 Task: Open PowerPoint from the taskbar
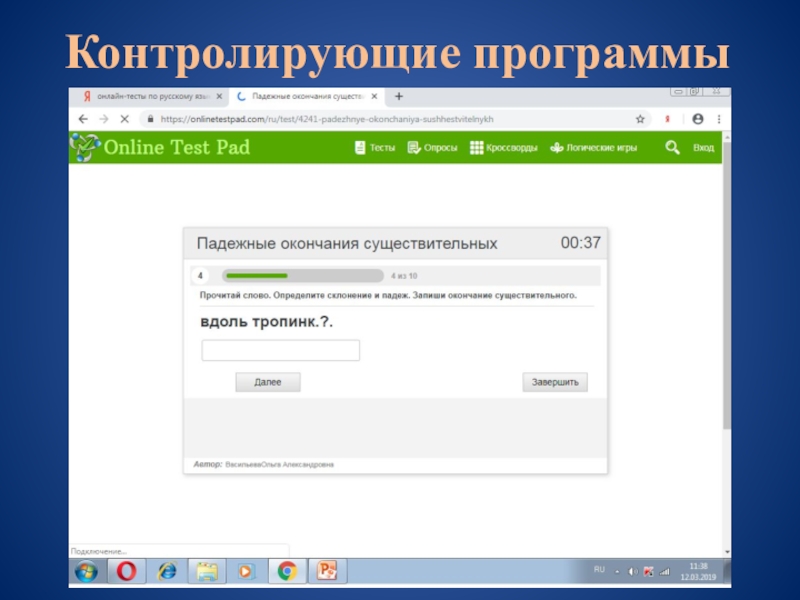[x=326, y=571]
